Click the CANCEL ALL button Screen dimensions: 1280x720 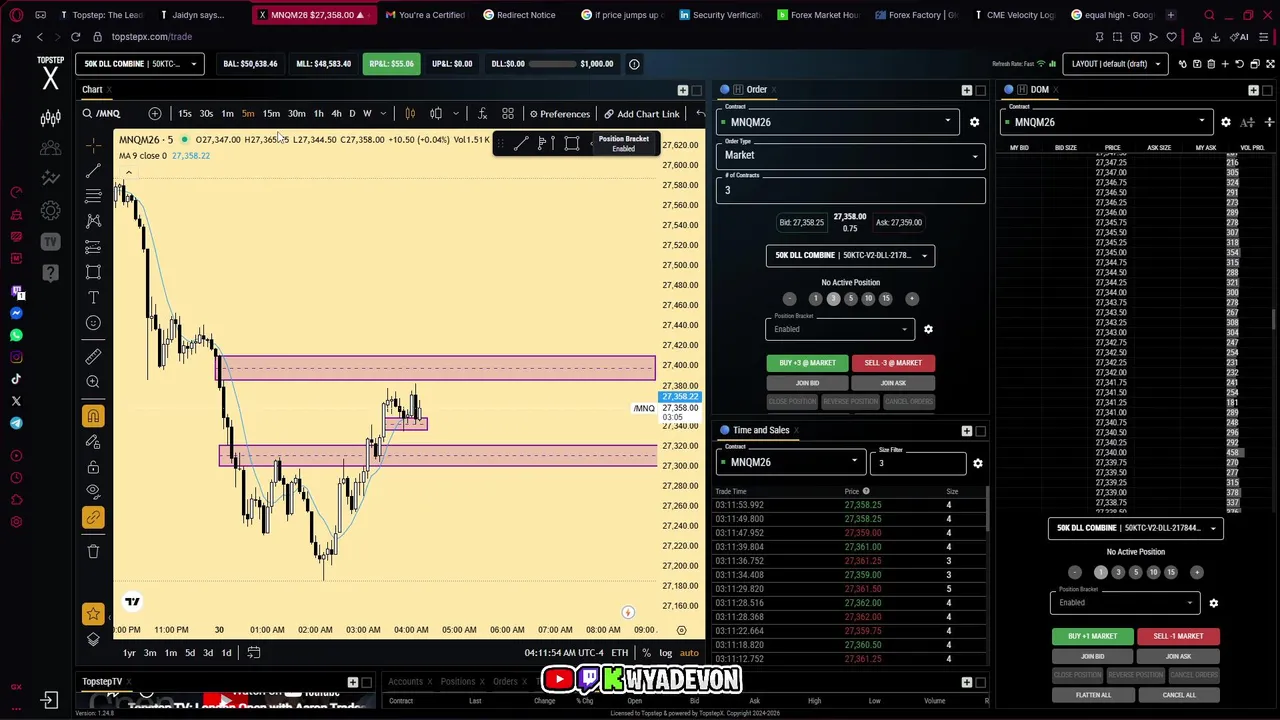[1178, 695]
